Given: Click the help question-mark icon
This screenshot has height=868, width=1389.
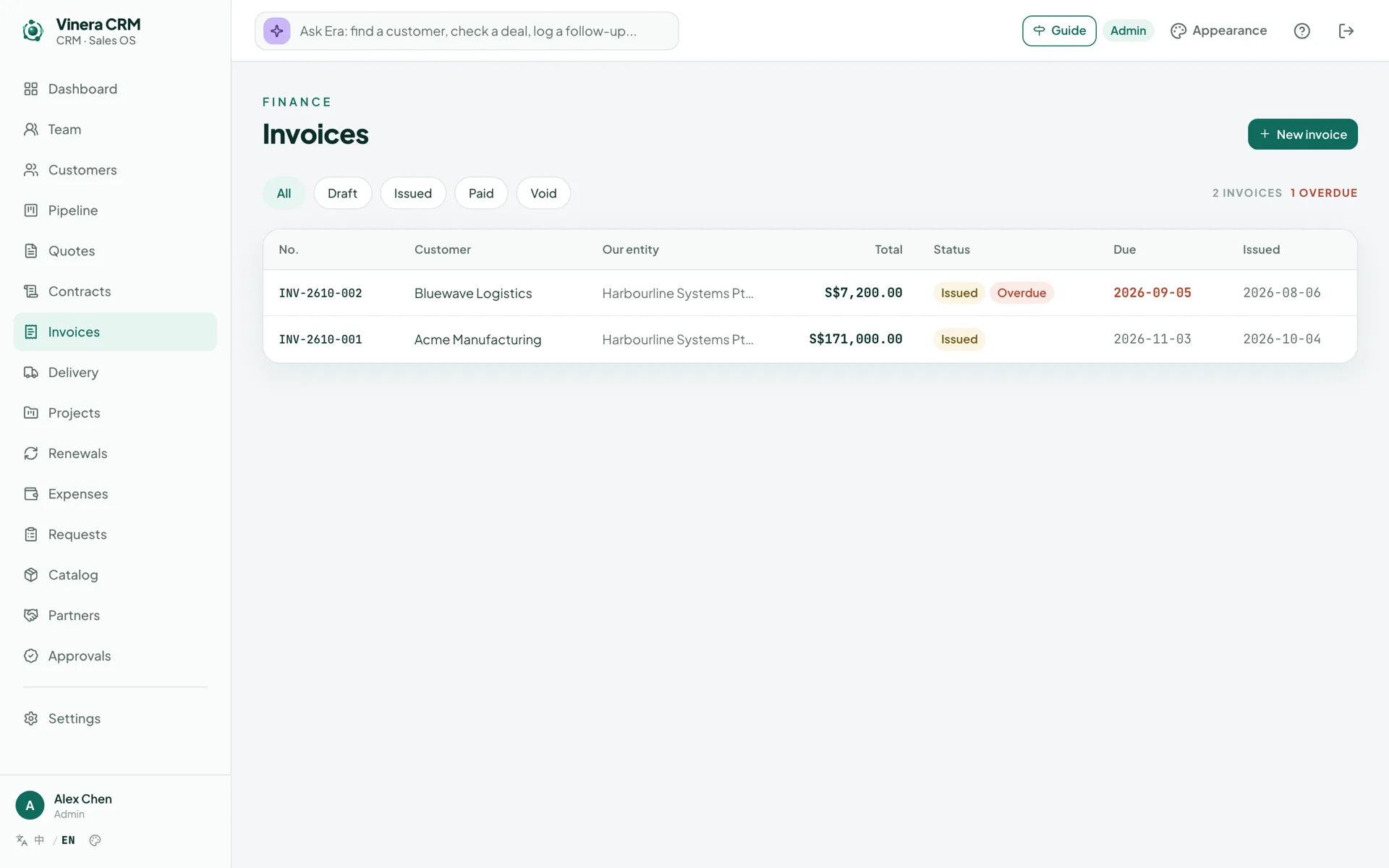Looking at the screenshot, I should coord(1301,31).
